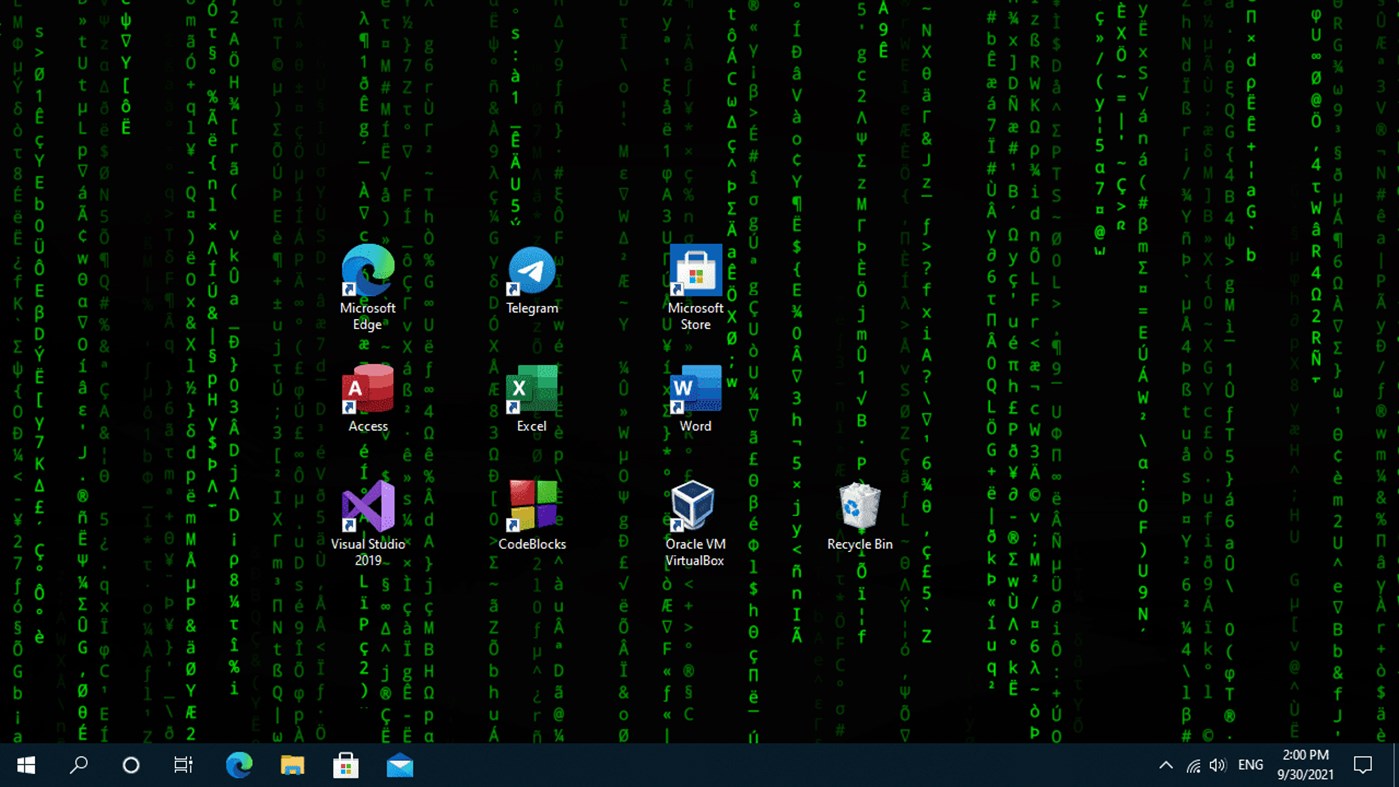Start Visual Studio 2019

point(367,505)
